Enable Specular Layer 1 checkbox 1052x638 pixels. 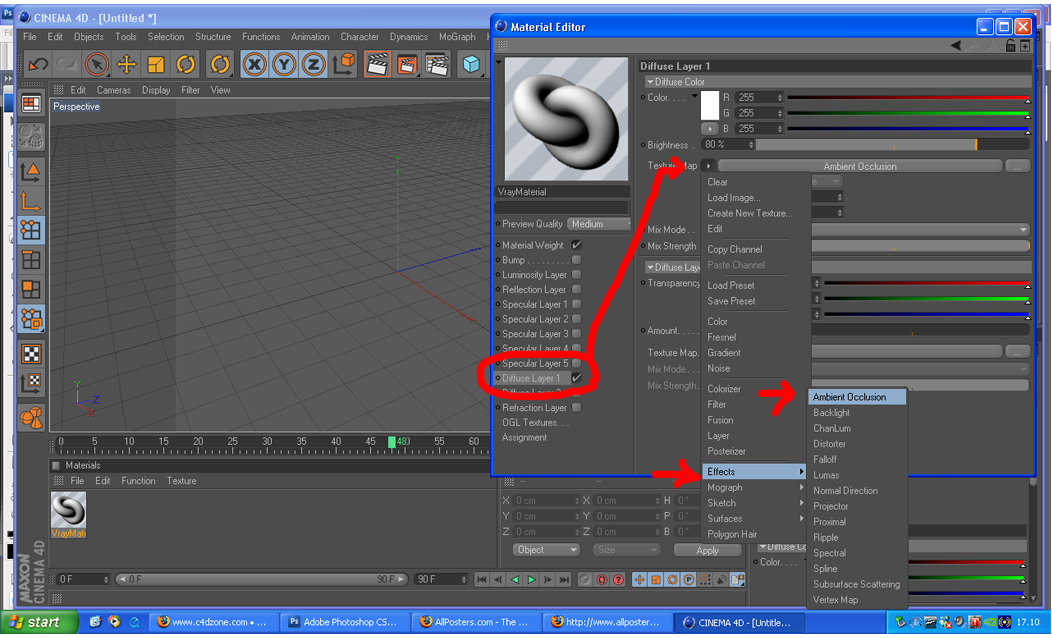[x=576, y=304]
